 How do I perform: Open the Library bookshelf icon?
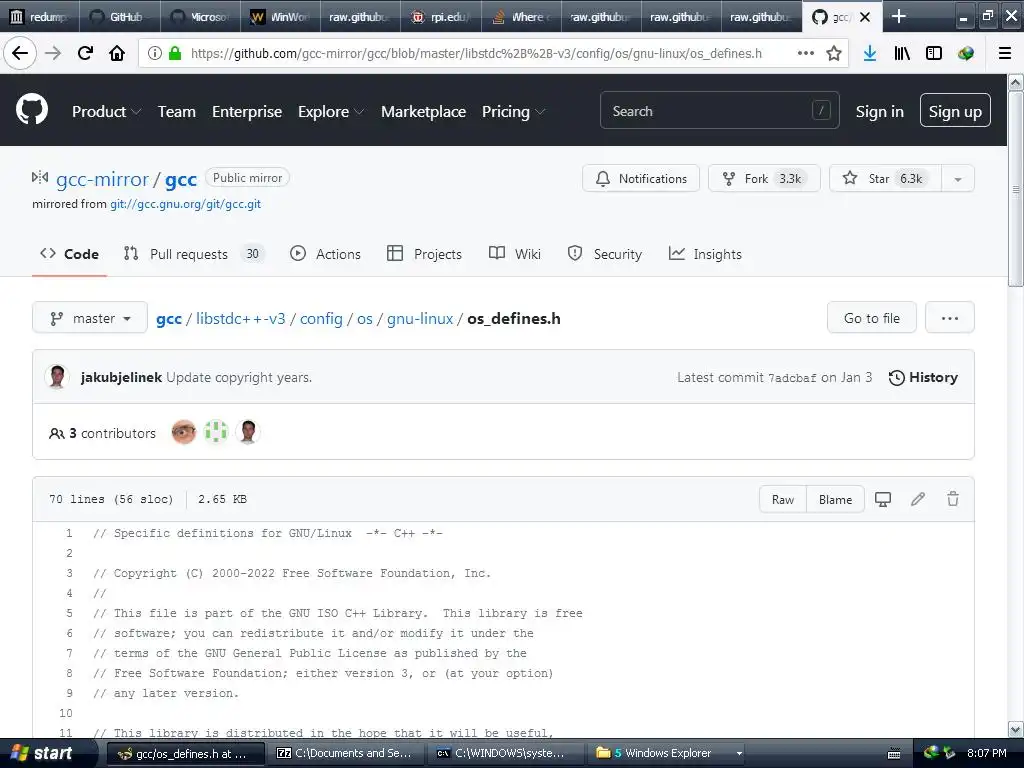902,53
